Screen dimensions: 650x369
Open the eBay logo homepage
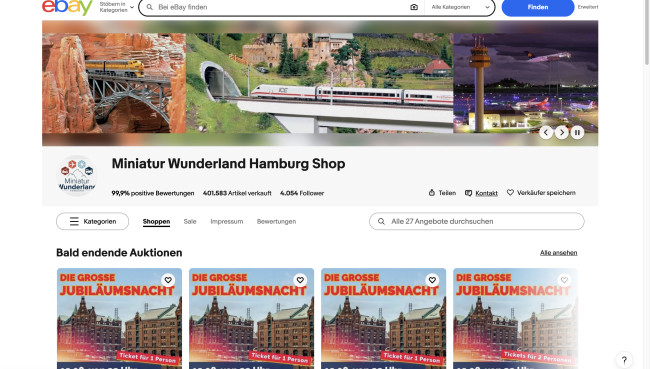pos(68,7)
